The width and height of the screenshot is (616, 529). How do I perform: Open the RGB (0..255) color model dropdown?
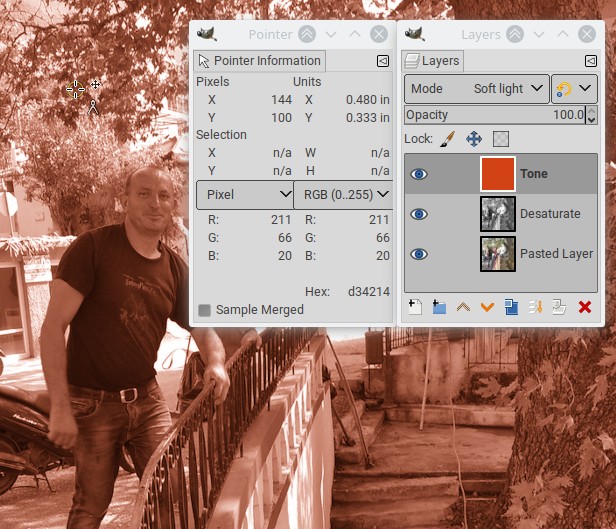343,194
